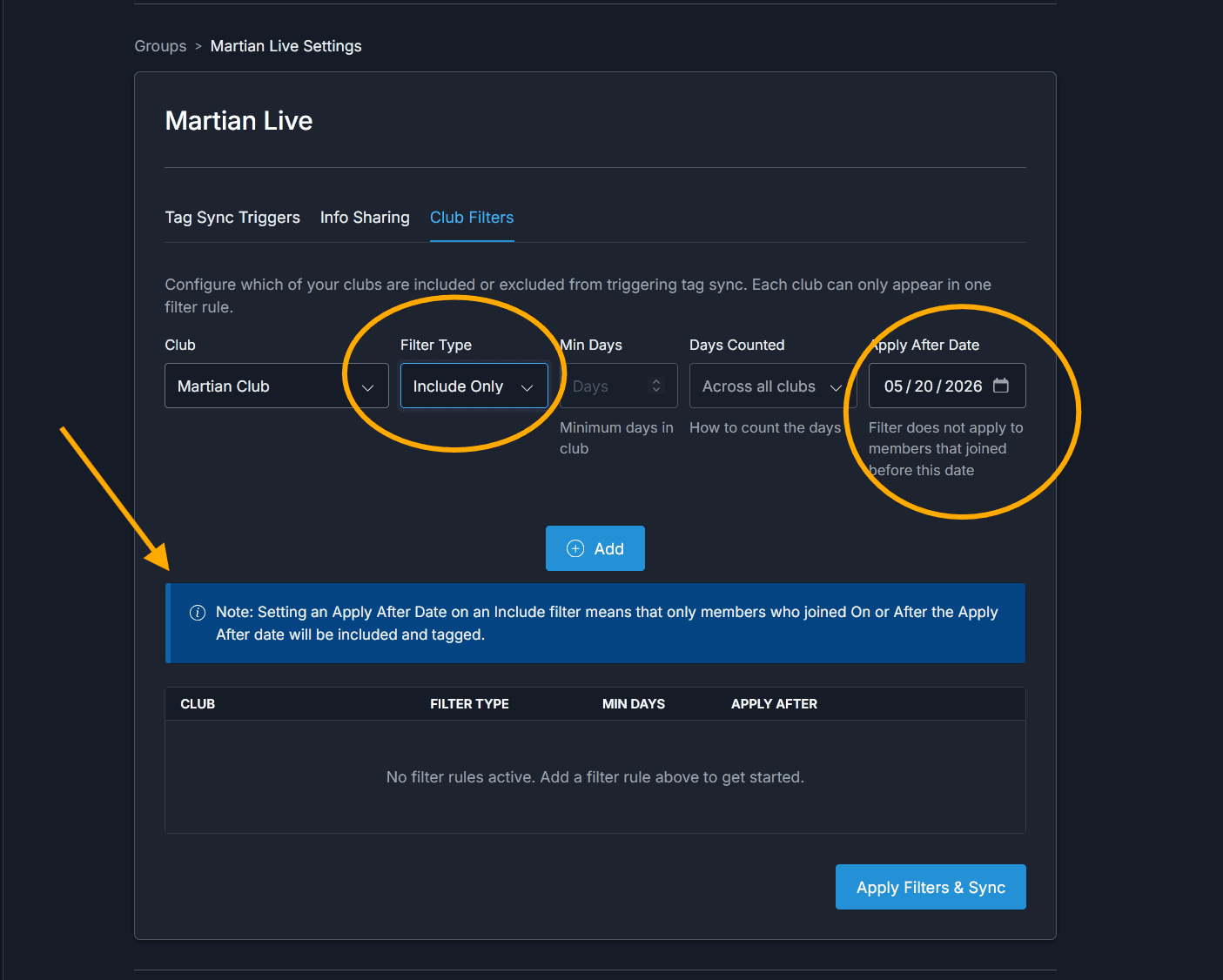Open the Filter Type dropdown set to Include Only
Image resolution: width=1223 pixels, height=980 pixels.
(474, 386)
